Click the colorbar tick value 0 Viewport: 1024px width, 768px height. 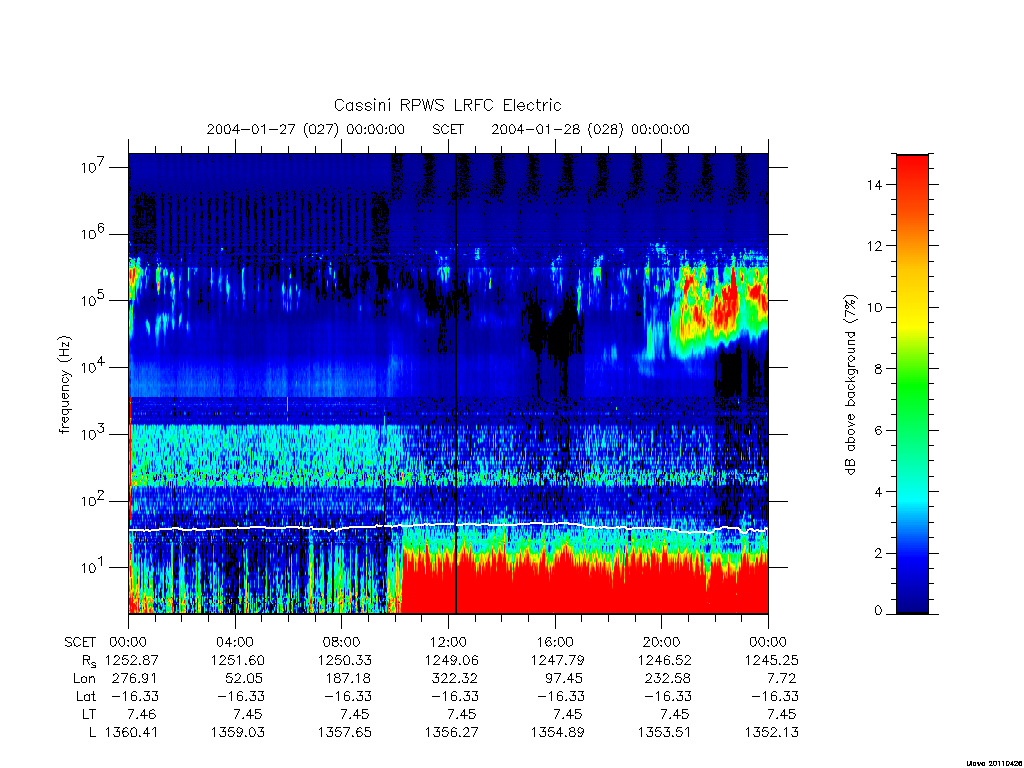(878, 611)
